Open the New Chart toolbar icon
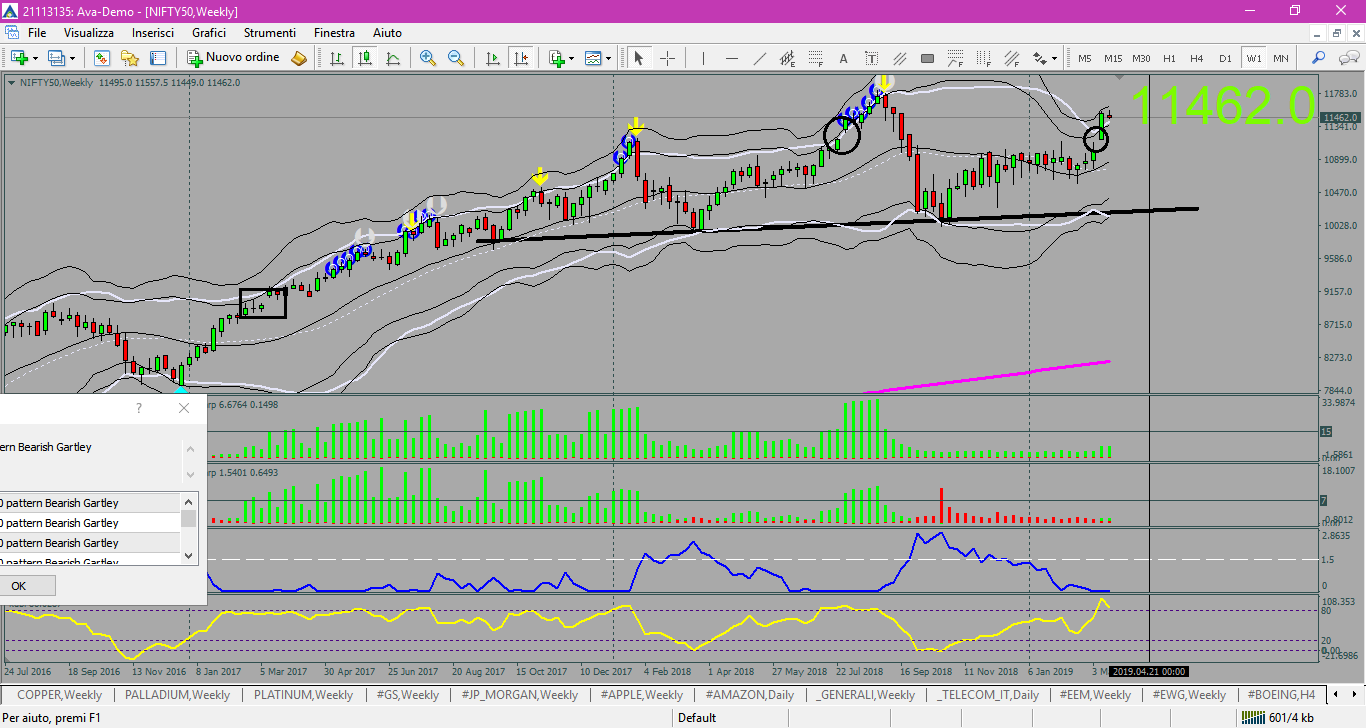Image resolution: width=1366 pixels, height=728 pixels. tap(19, 58)
